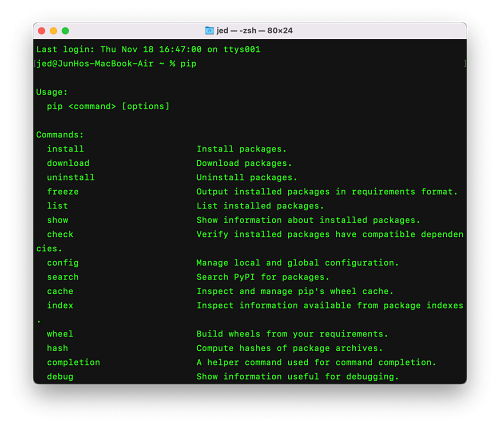Click the 'wheel' command name
Viewport: 500px width, 428px height.
coord(60,334)
